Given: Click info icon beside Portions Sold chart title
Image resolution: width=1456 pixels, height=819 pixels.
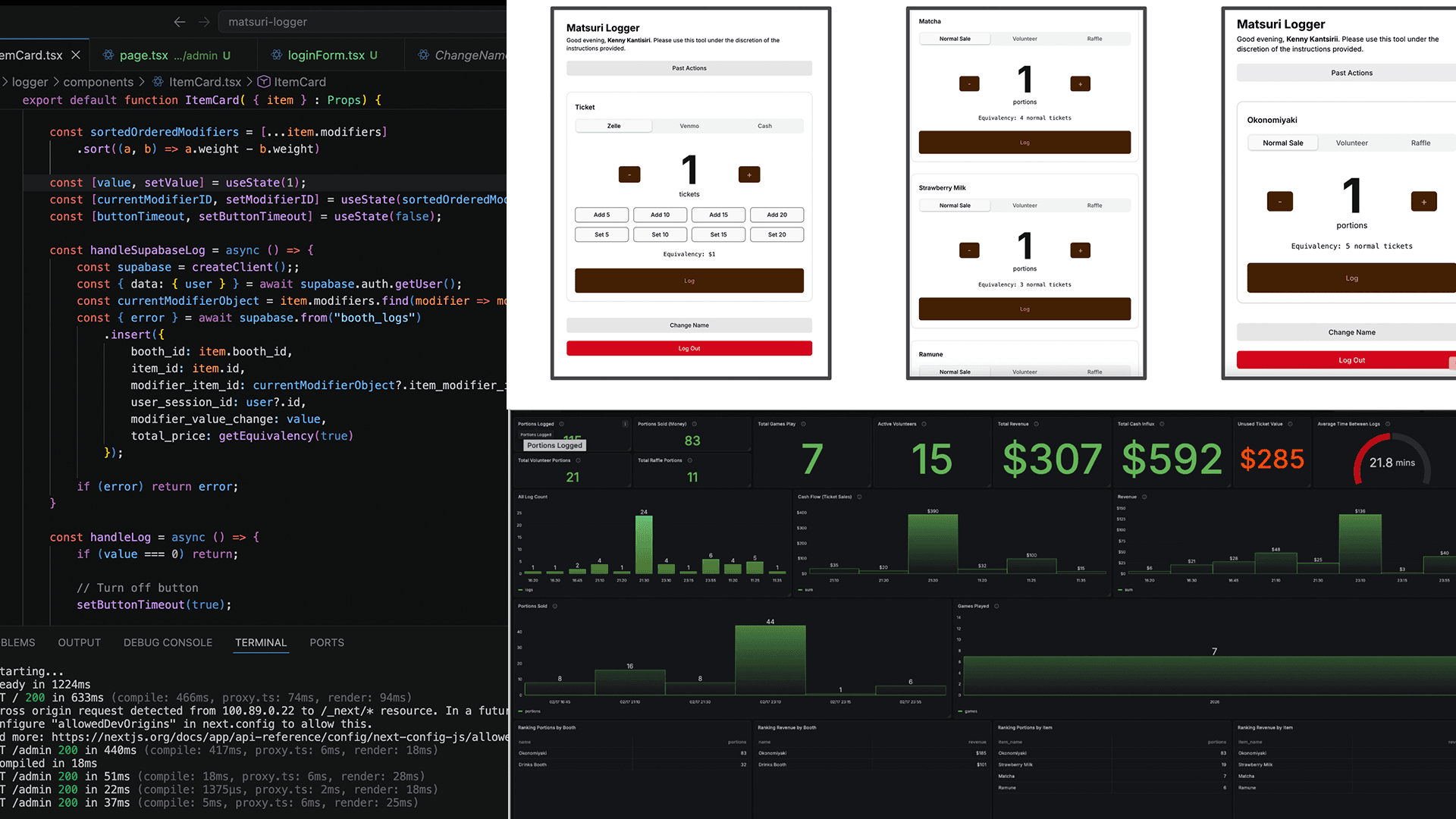Looking at the screenshot, I should (x=554, y=606).
